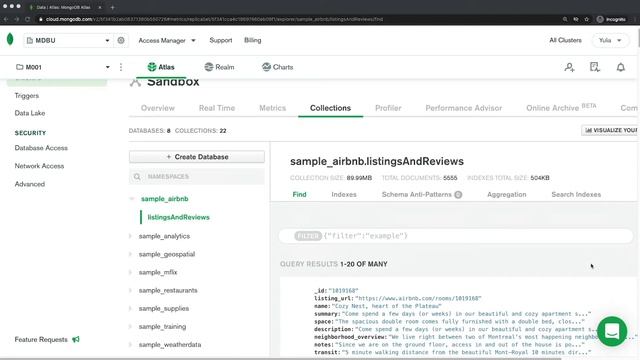Screen dimensions: 640x360
Task: Switch to the Charts product tab
Action: point(278,67)
